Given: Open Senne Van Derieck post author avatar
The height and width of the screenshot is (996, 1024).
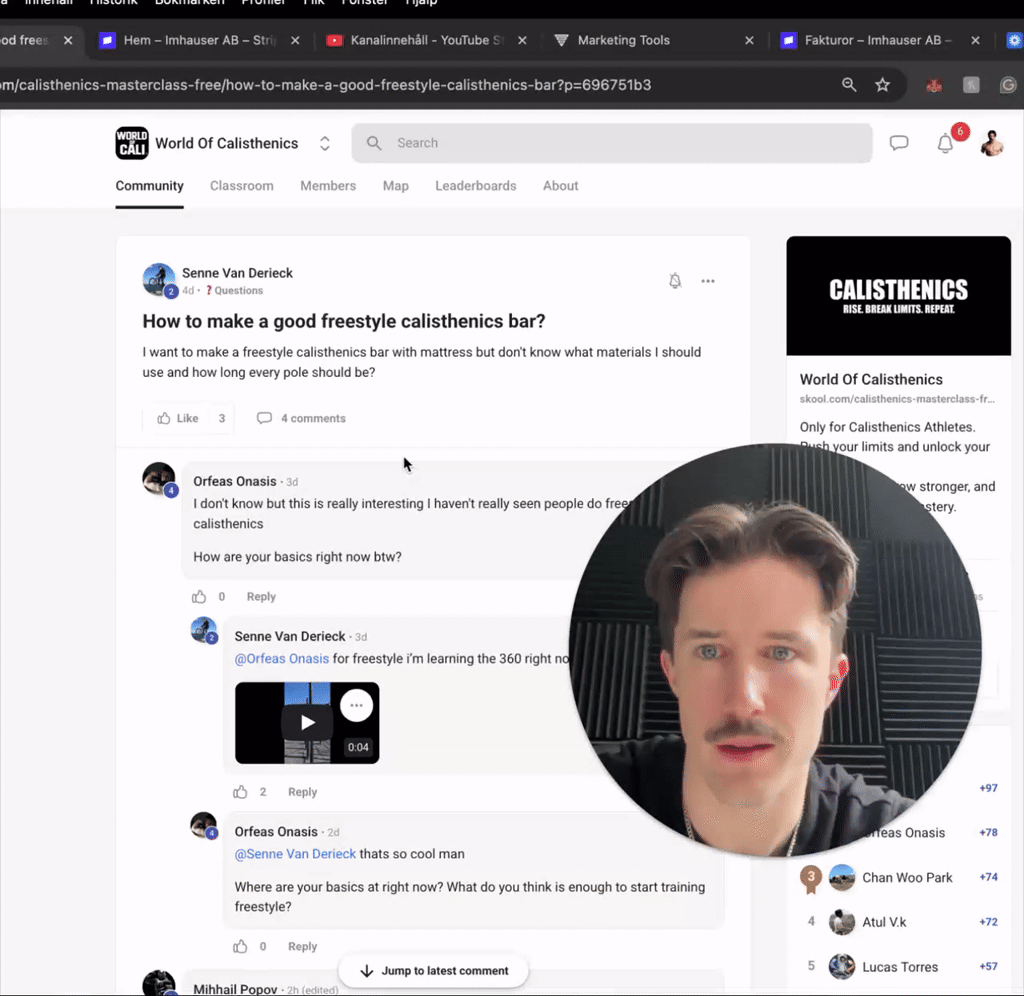Looking at the screenshot, I should point(159,280).
